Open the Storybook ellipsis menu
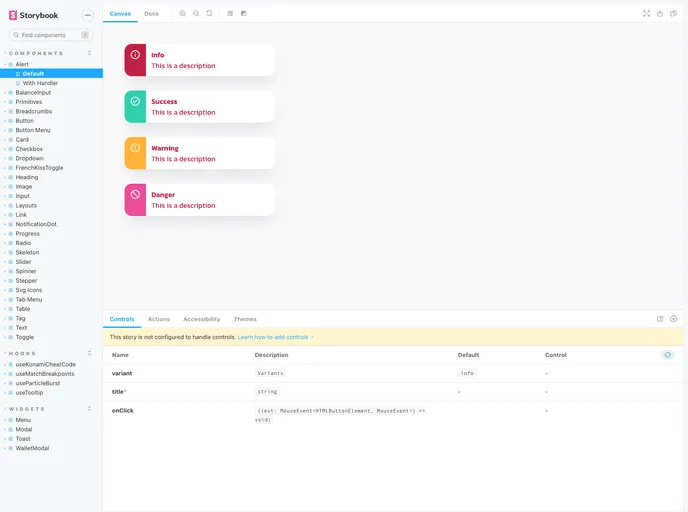This screenshot has height=512, width=688. click(x=88, y=15)
